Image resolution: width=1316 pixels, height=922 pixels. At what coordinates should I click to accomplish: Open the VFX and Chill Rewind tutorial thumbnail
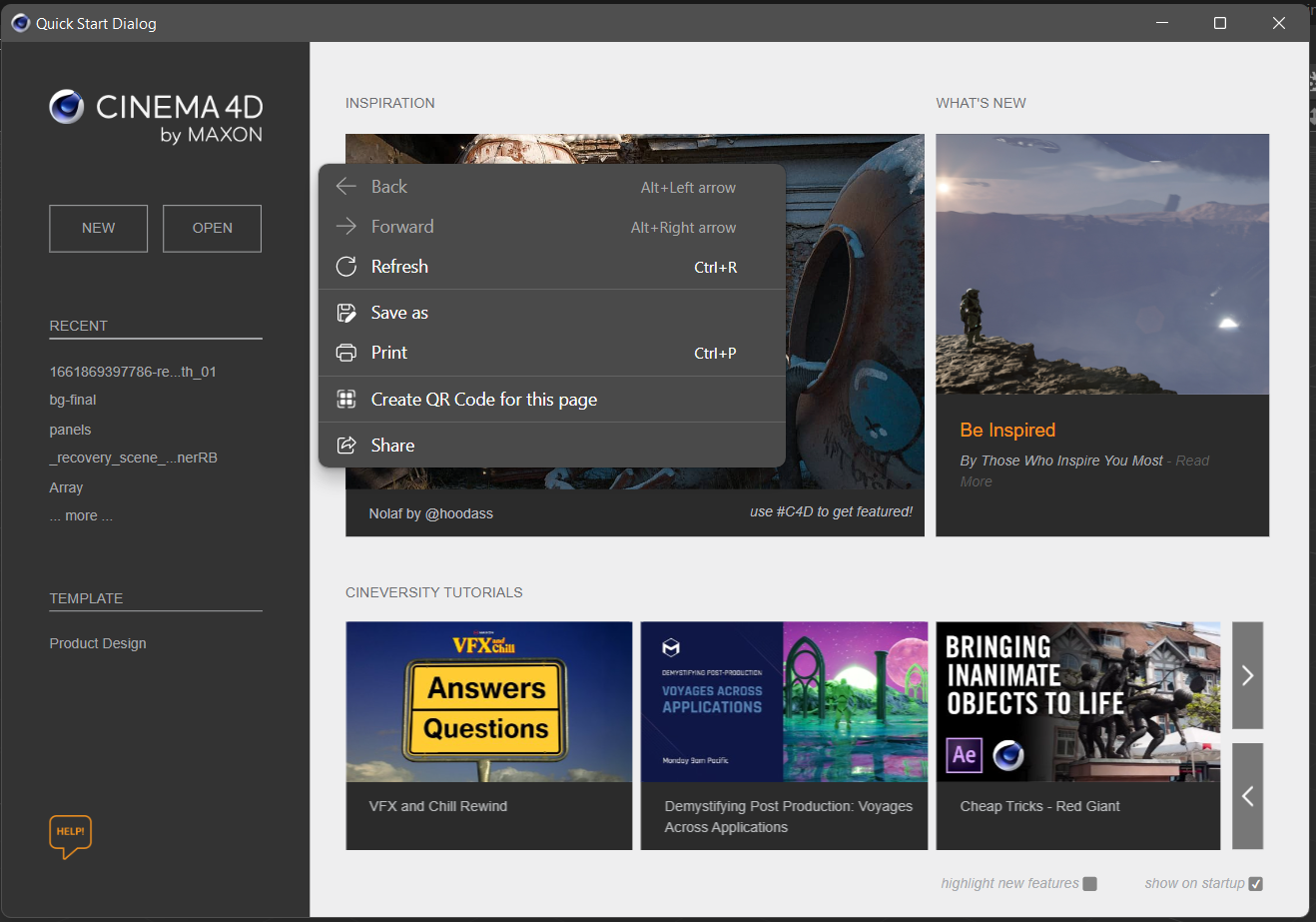(489, 701)
